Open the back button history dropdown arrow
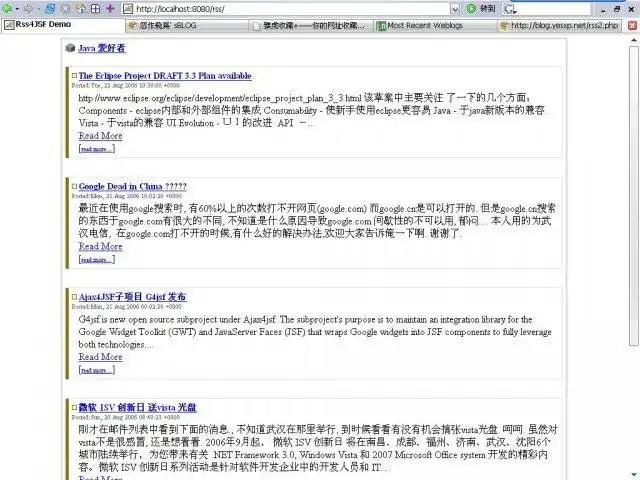 click(x=17, y=9)
